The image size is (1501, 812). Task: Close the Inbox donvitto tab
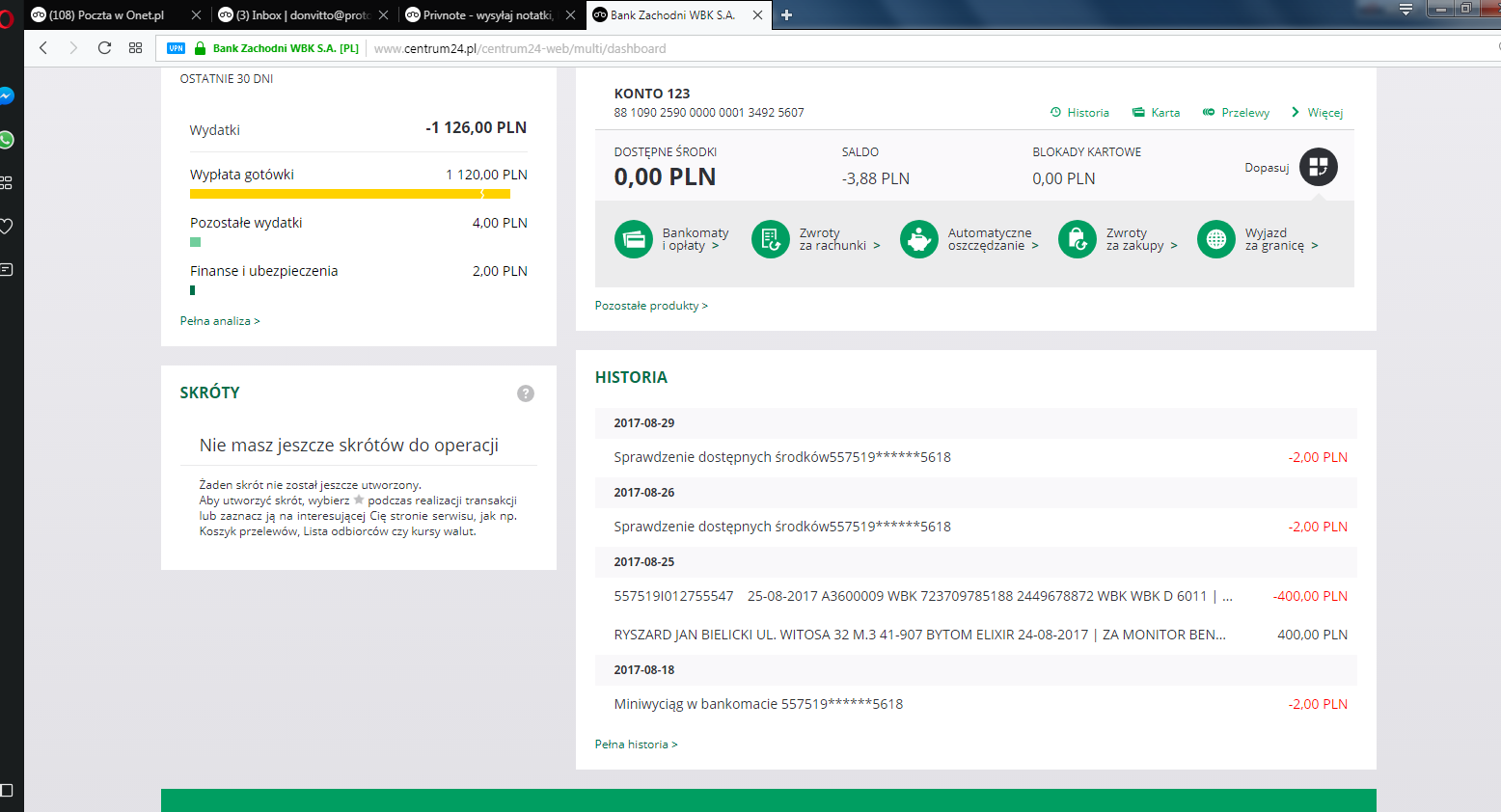click(x=383, y=14)
